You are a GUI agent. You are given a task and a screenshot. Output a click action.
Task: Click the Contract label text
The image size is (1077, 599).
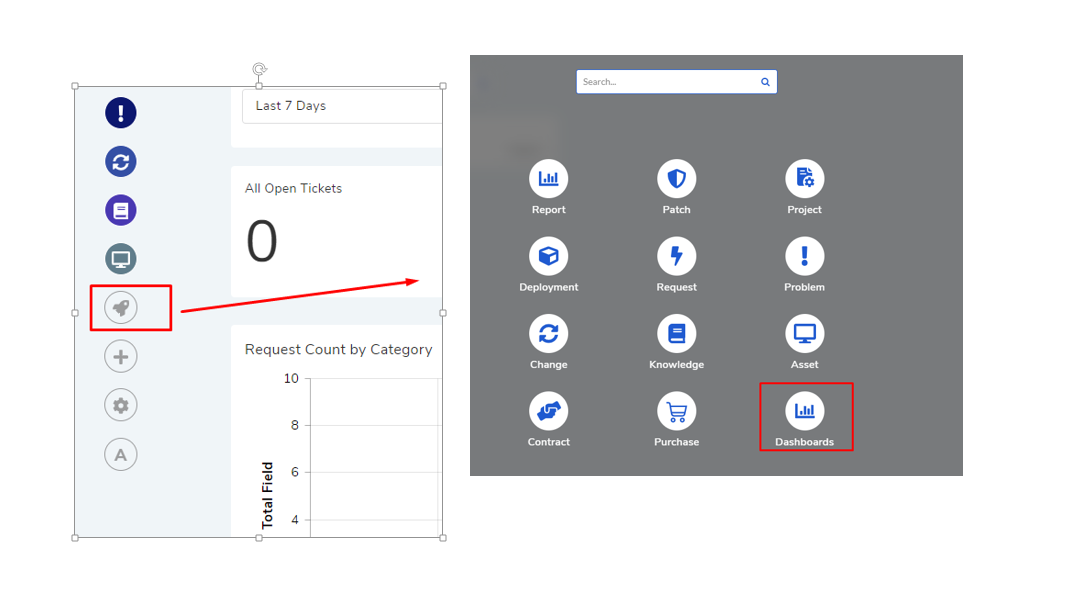(x=548, y=442)
